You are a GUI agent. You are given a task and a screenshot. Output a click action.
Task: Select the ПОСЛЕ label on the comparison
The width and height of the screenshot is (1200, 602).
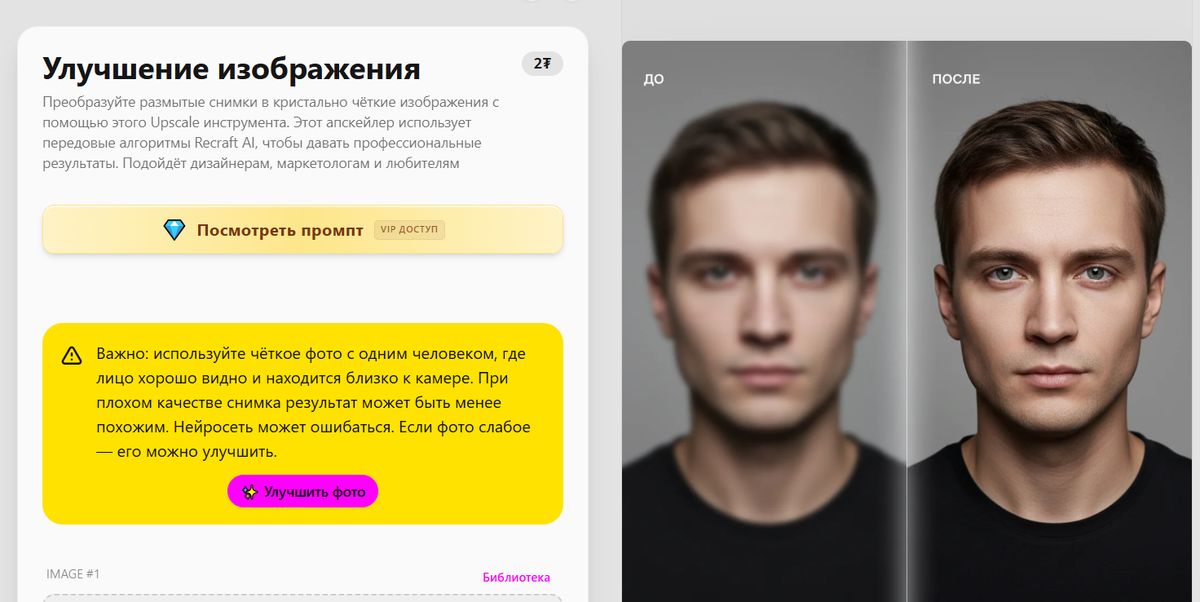point(956,79)
